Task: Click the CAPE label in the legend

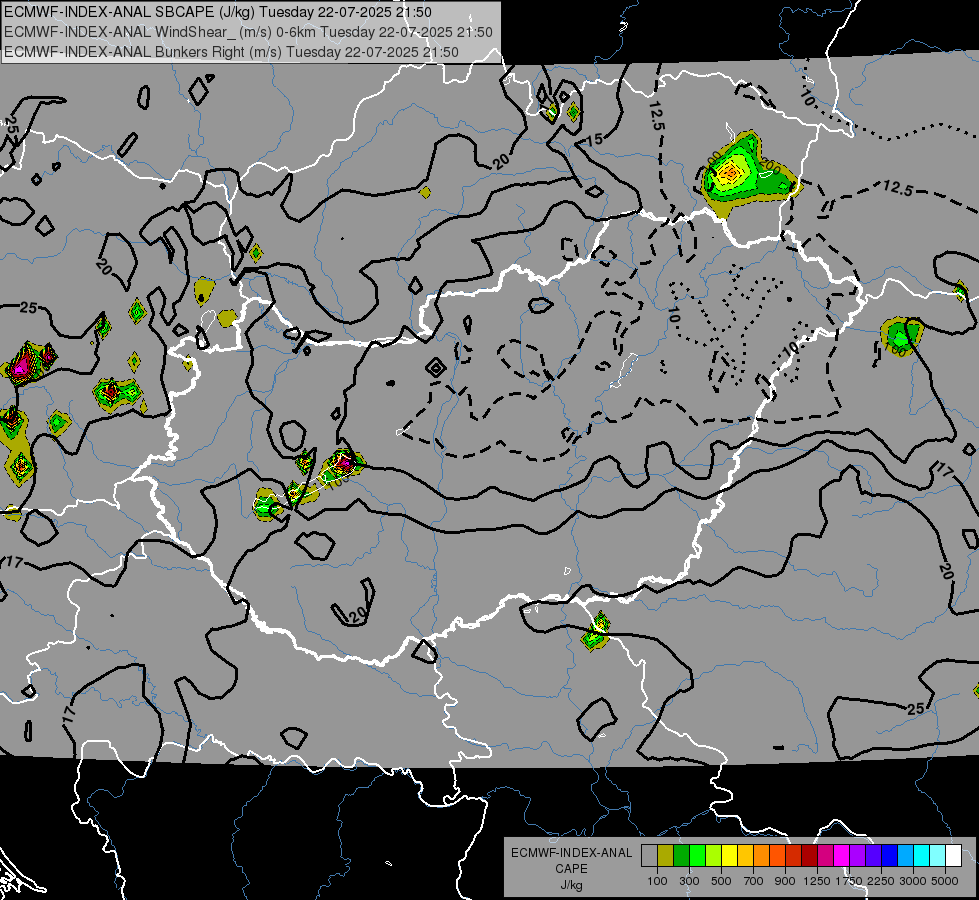Action: tap(571, 868)
